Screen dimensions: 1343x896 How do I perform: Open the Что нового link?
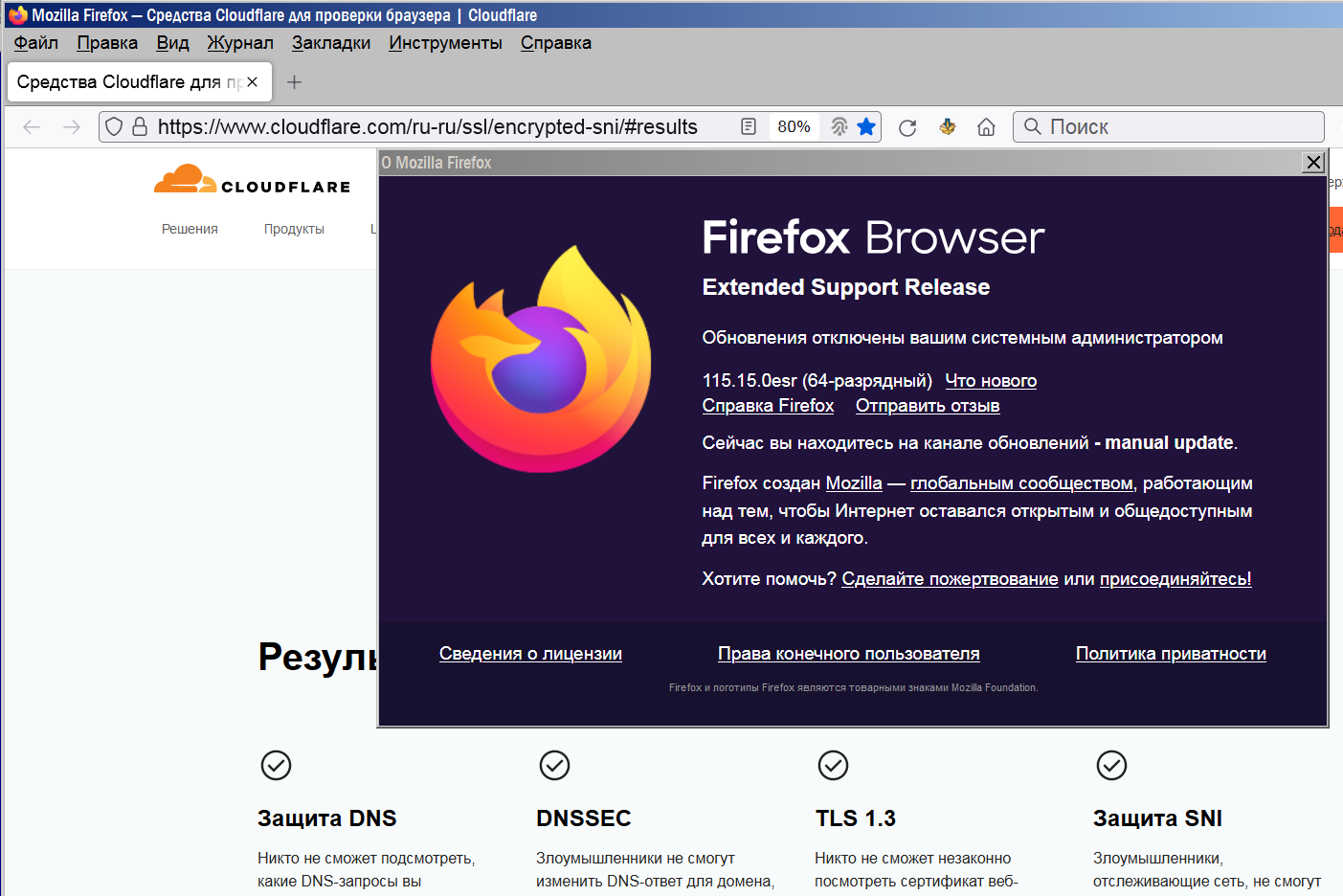pos(991,381)
